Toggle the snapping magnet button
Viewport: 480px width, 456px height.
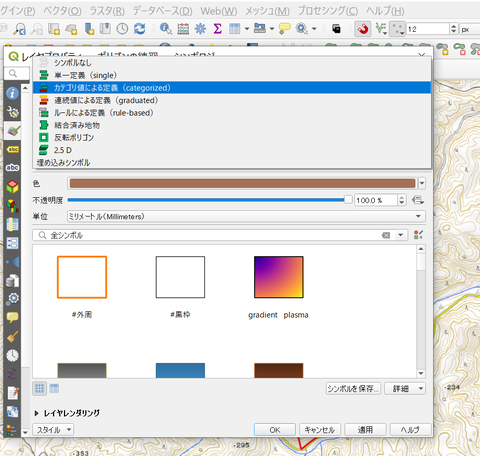(363, 29)
